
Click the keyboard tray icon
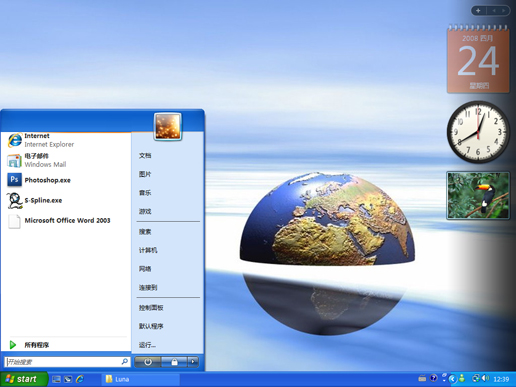point(422,378)
